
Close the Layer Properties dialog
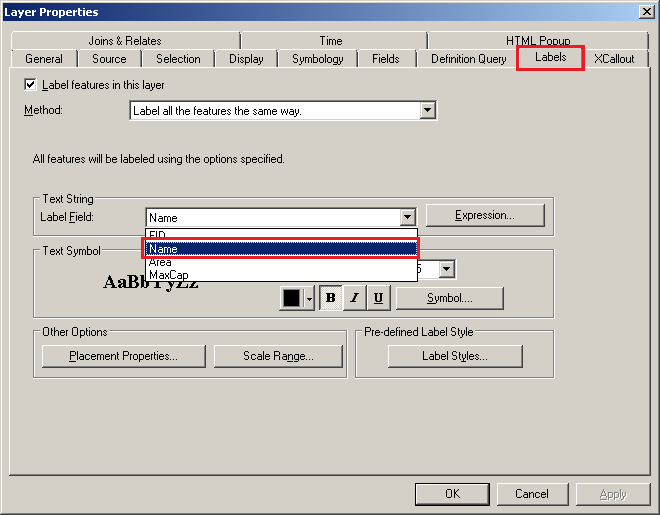coord(646,11)
